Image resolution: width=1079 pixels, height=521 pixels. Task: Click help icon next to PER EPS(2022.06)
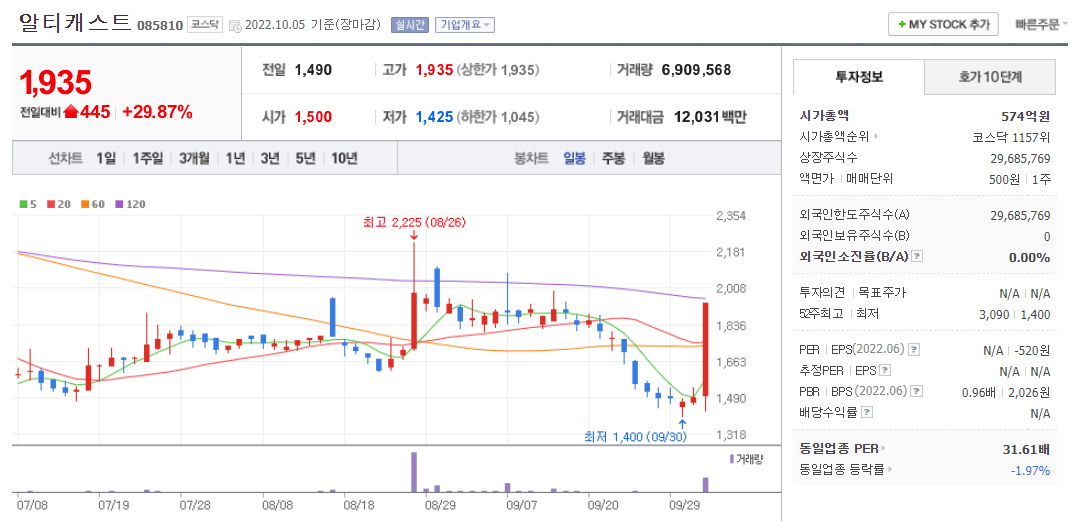click(914, 350)
